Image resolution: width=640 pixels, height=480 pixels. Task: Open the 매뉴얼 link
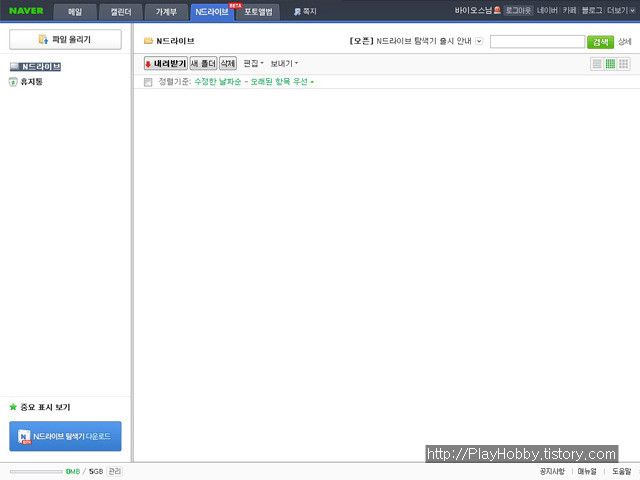(x=587, y=471)
